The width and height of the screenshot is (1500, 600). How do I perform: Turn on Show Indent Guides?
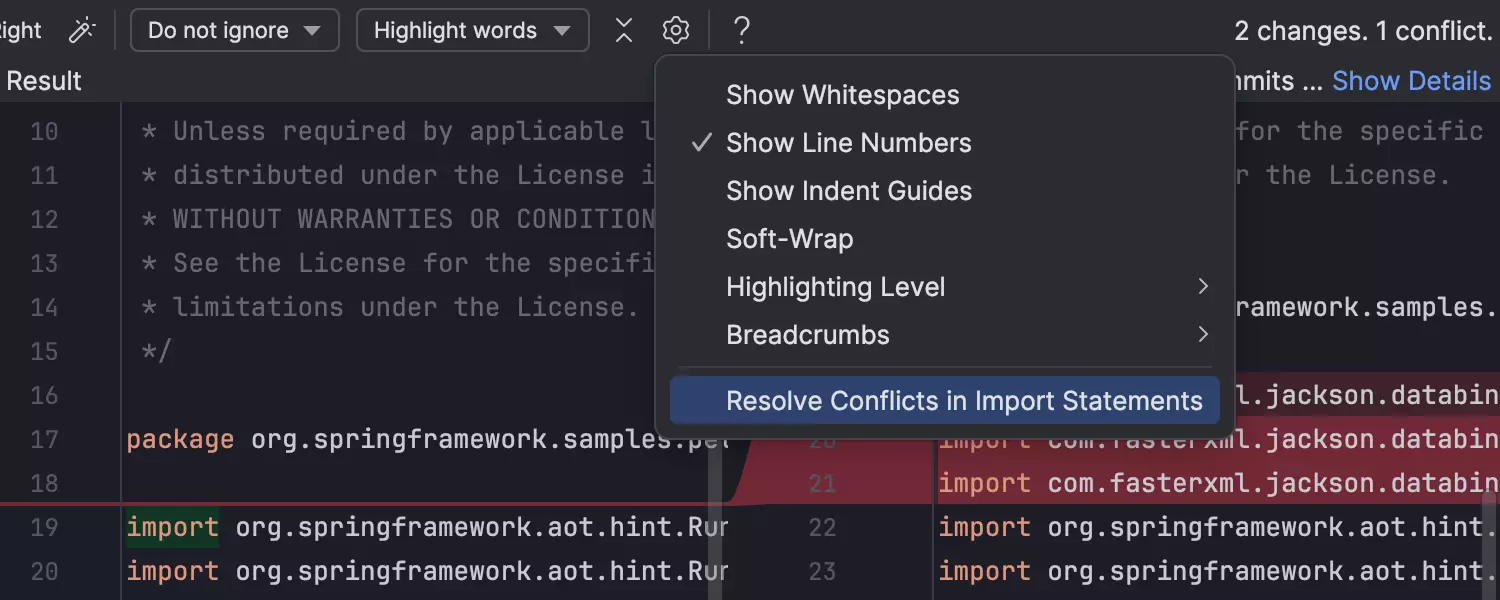click(x=848, y=191)
